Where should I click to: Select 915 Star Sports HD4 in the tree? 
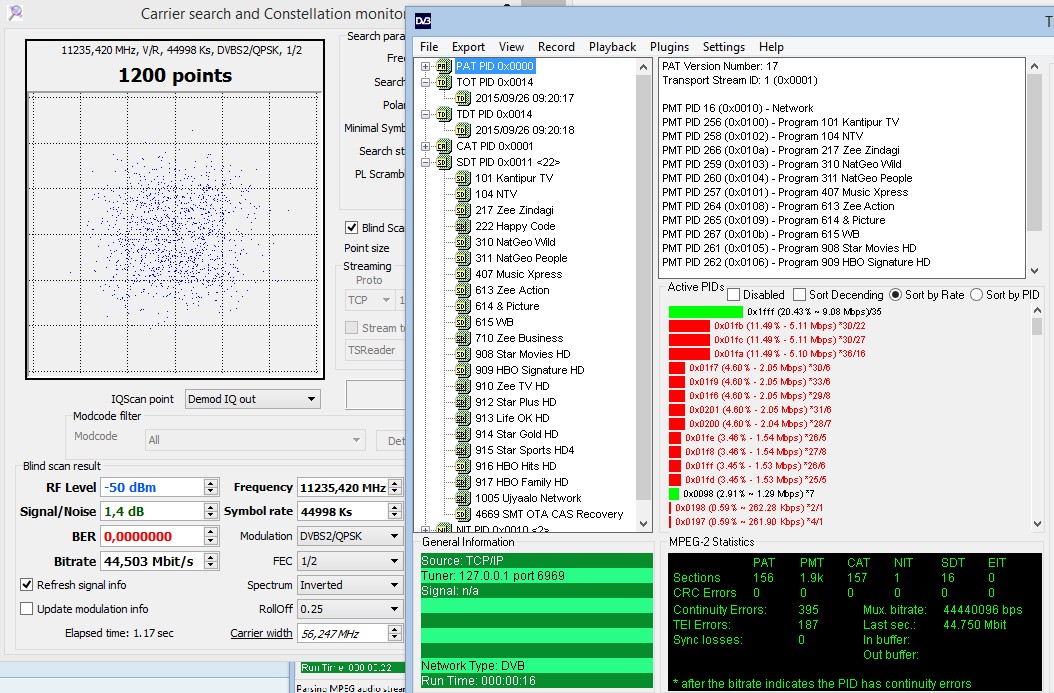[524, 450]
